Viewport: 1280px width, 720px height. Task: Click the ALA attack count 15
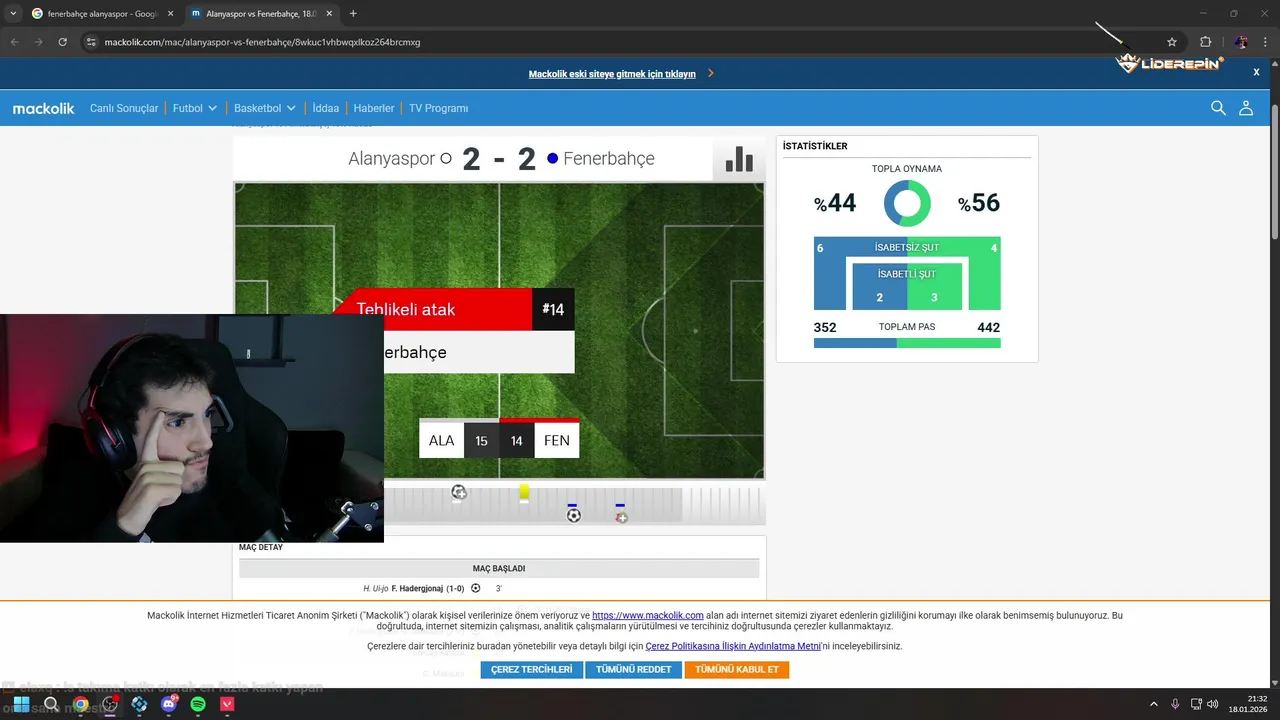point(481,440)
